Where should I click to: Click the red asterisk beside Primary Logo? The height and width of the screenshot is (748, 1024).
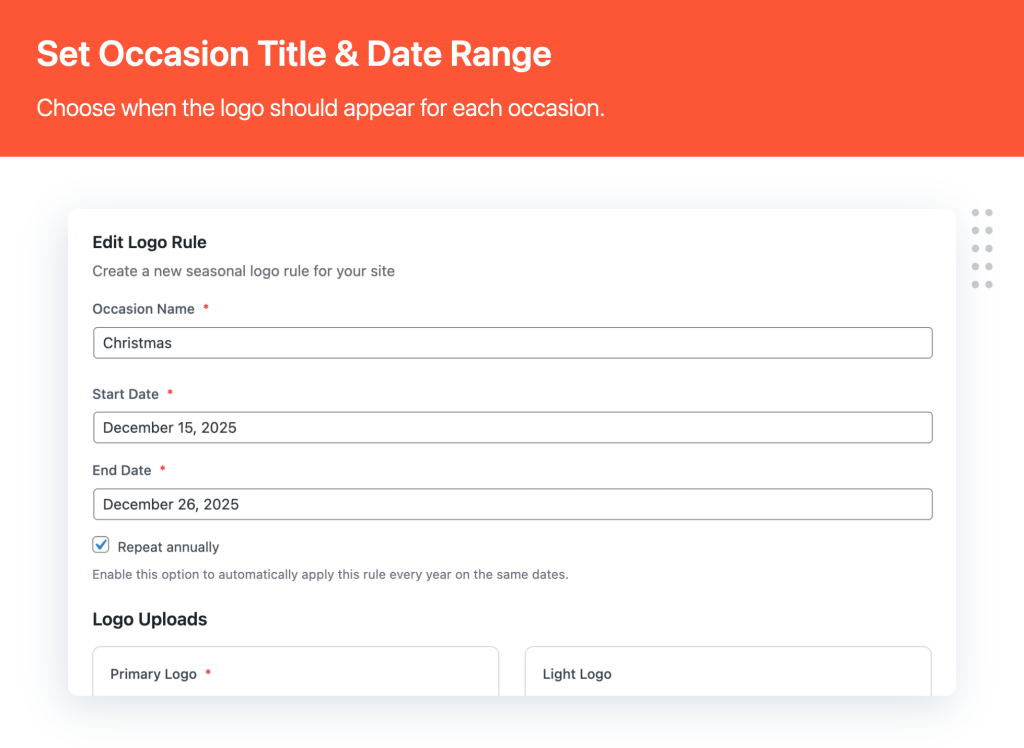click(x=208, y=673)
